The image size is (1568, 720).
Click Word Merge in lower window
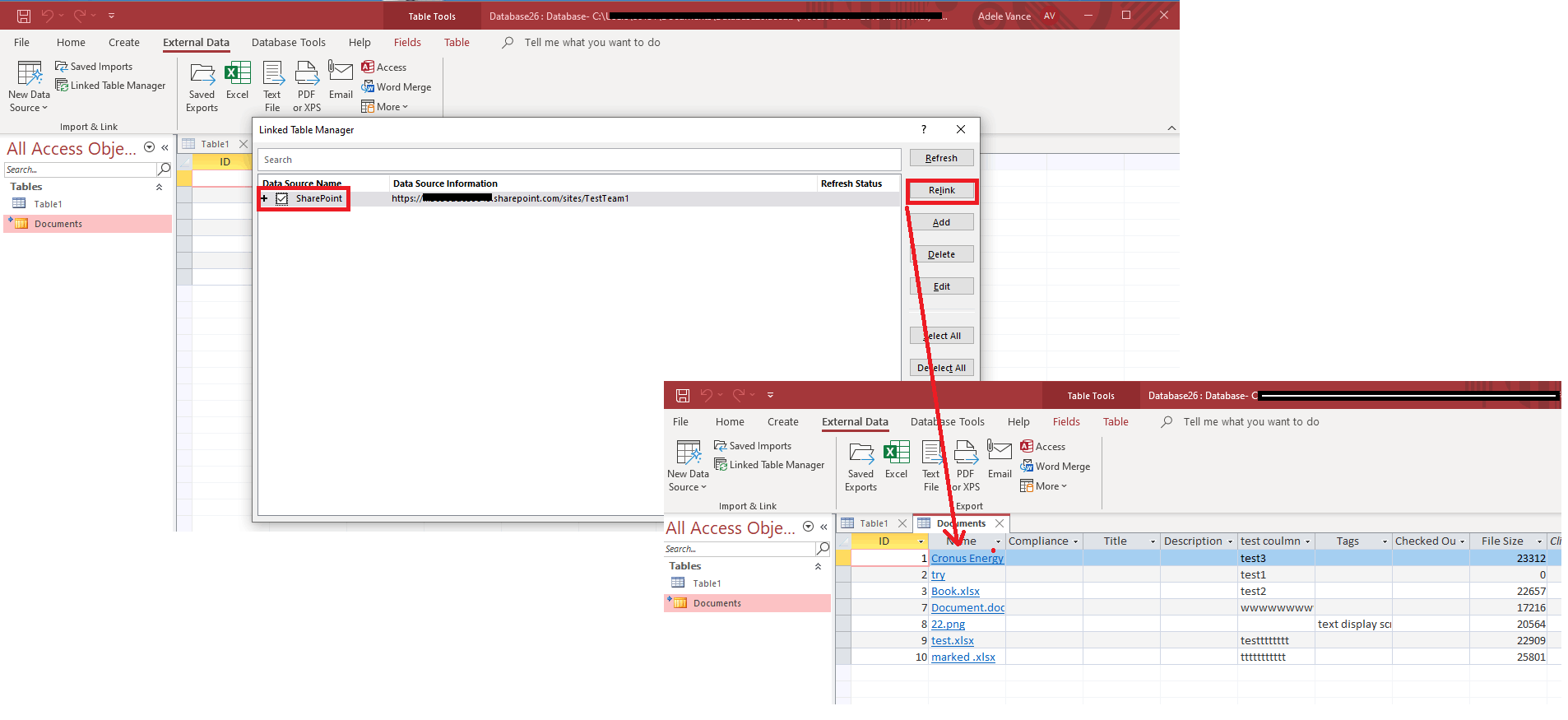point(1055,467)
